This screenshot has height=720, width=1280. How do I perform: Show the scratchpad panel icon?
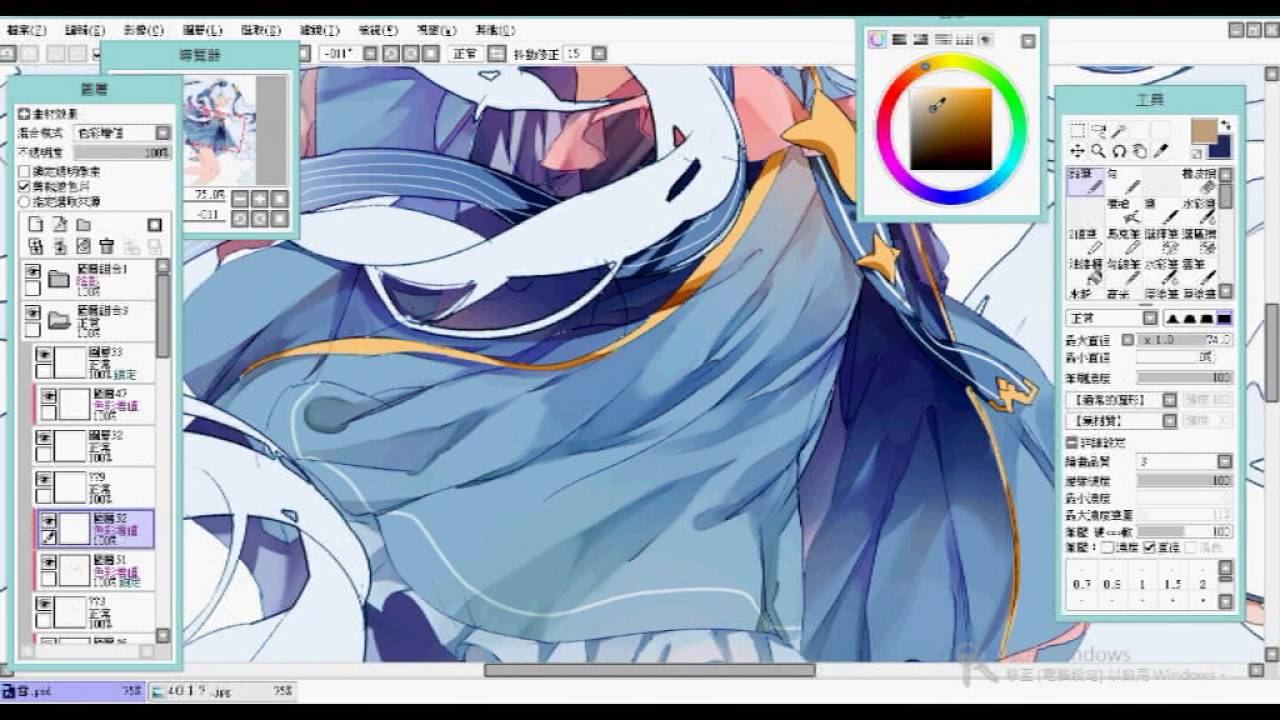[x=986, y=39]
